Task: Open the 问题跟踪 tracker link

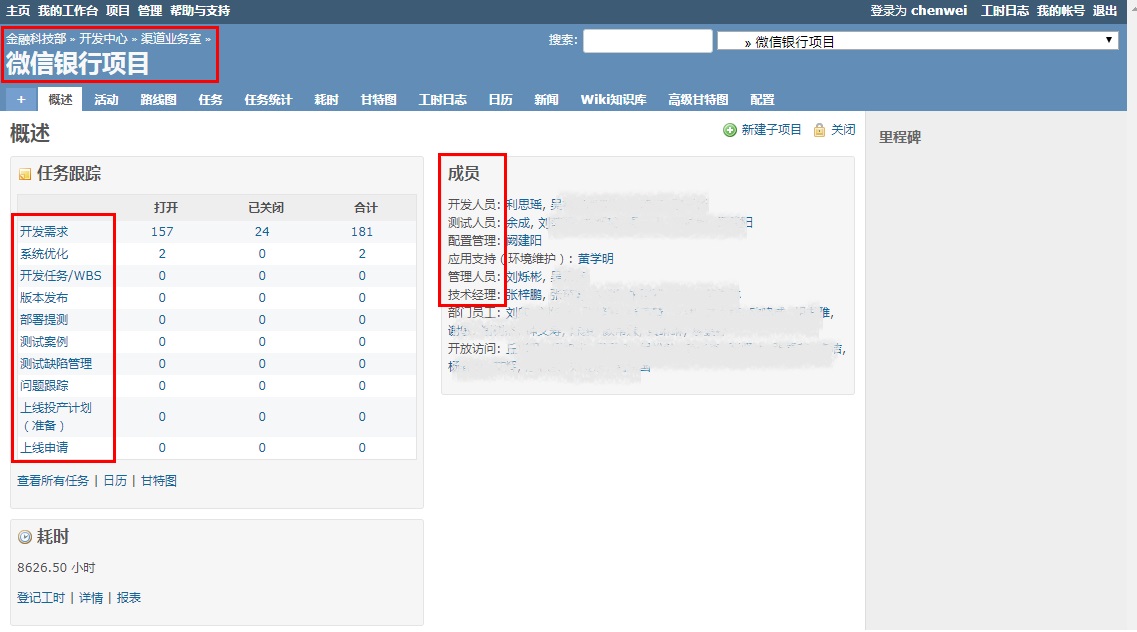Action: pos(44,386)
